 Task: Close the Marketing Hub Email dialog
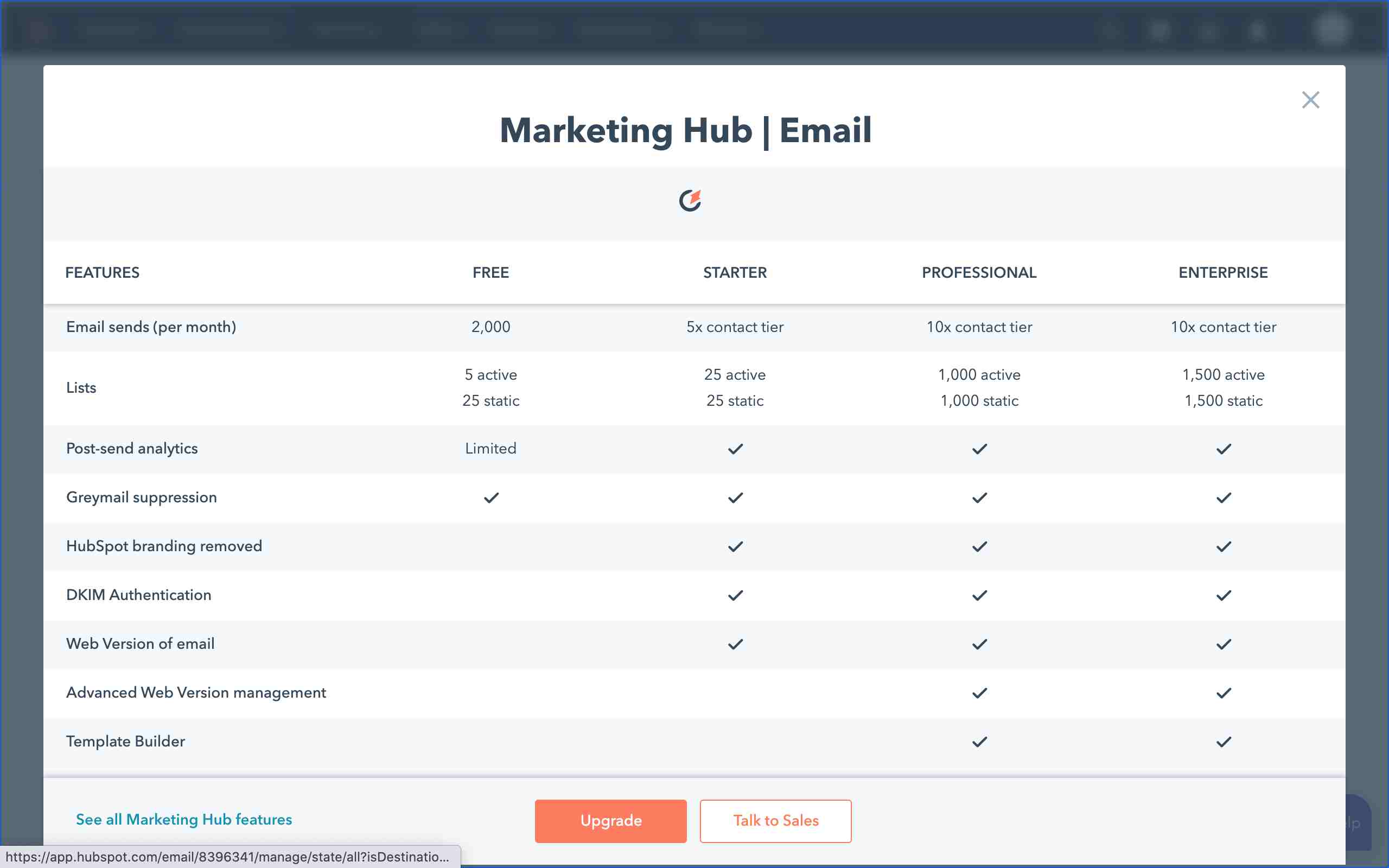[1310, 100]
